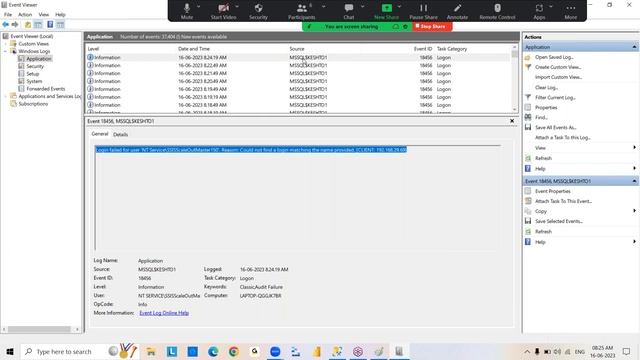Open File Explorer from taskbar
The height and width of the screenshot is (360, 640).
pos(151,351)
